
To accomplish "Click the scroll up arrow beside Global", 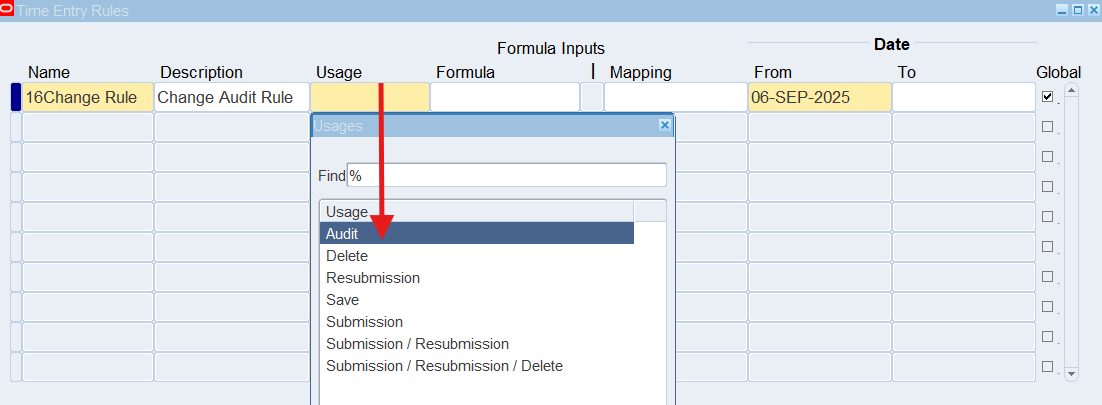I will pos(1072,91).
